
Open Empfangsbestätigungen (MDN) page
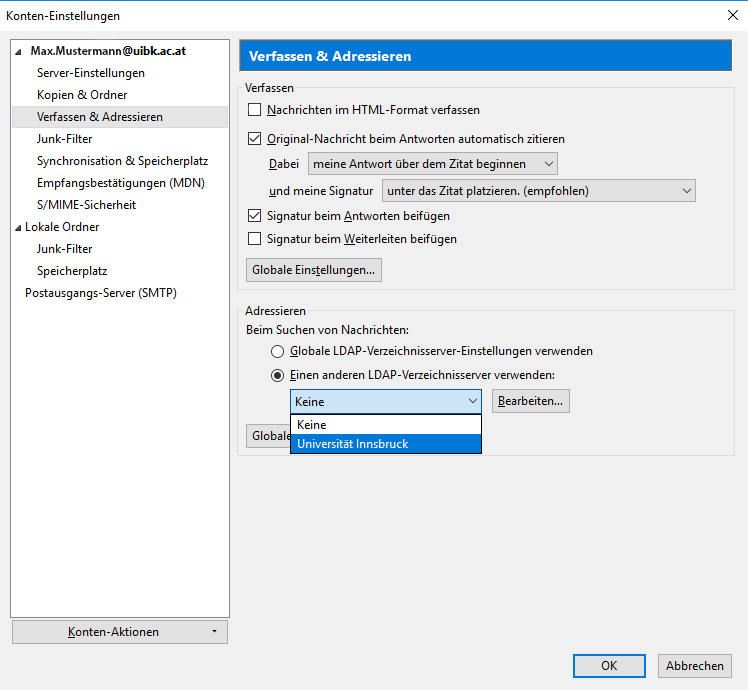click(x=120, y=183)
